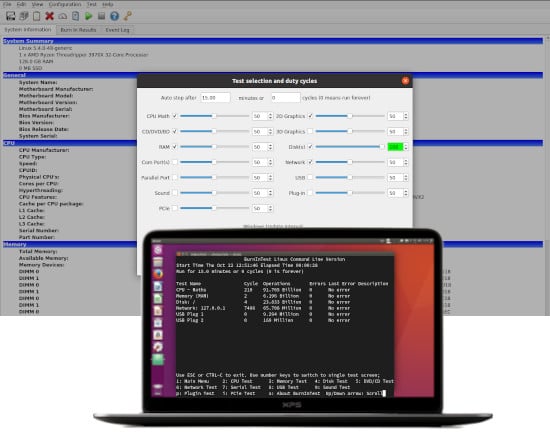Click the duty cycle gauge toolbar icon
550x434 pixels.
click(x=62, y=16)
